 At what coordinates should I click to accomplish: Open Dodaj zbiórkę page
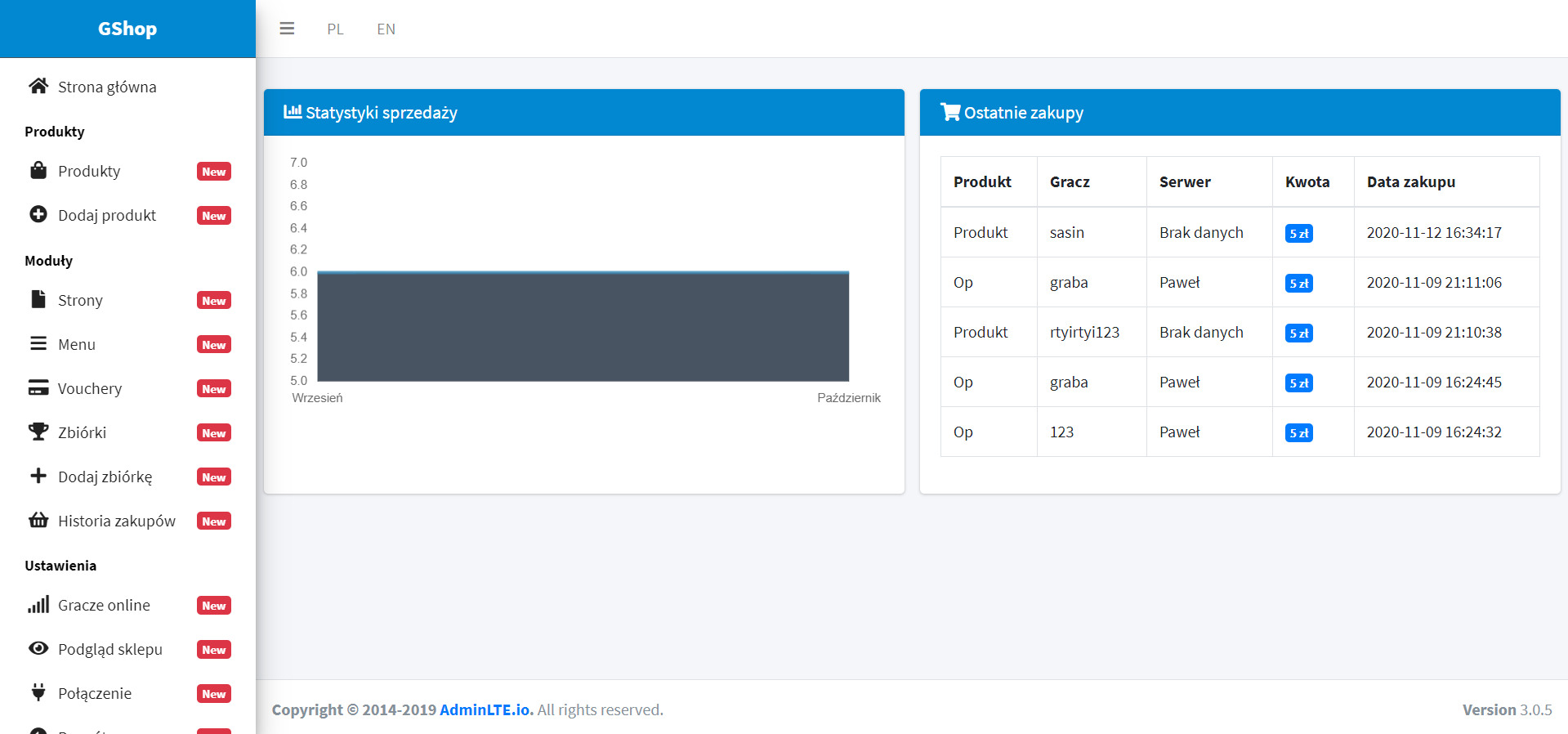105,477
